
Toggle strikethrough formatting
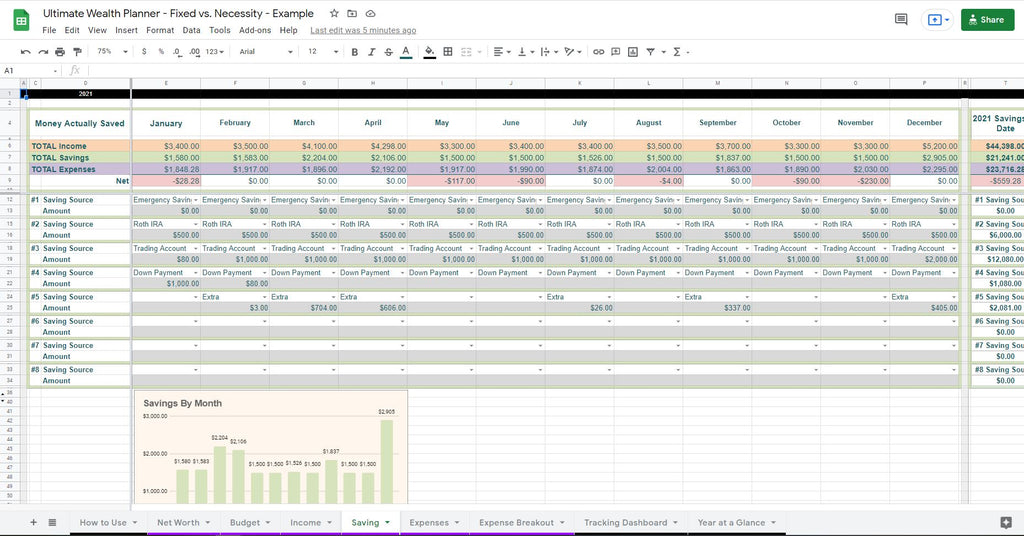pyautogui.click(x=389, y=52)
